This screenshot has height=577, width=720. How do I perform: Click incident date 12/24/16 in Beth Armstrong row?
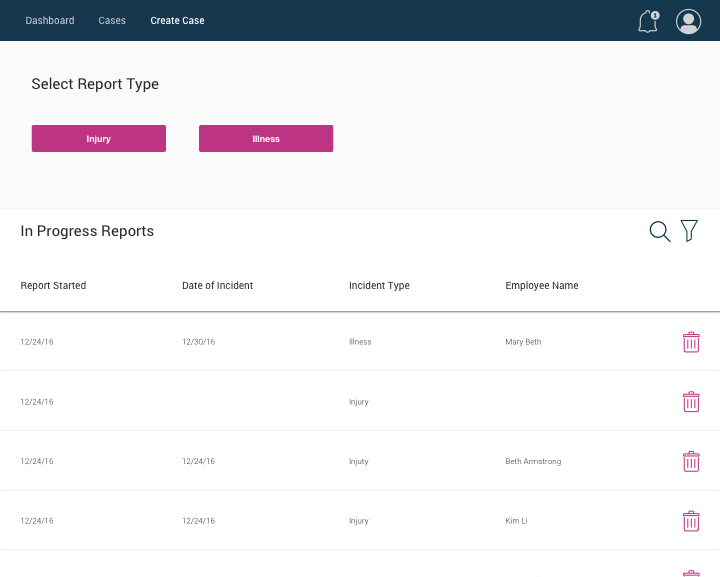click(x=198, y=461)
